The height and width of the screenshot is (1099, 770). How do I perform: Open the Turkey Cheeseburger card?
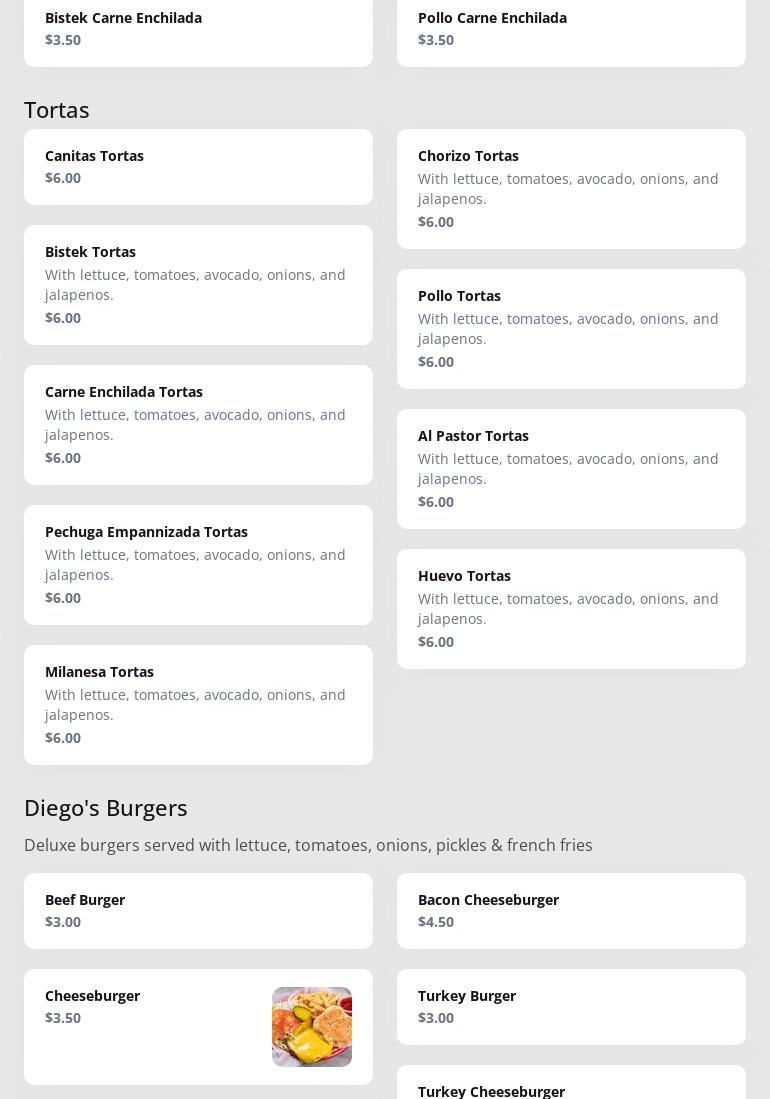click(x=571, y=1086)
